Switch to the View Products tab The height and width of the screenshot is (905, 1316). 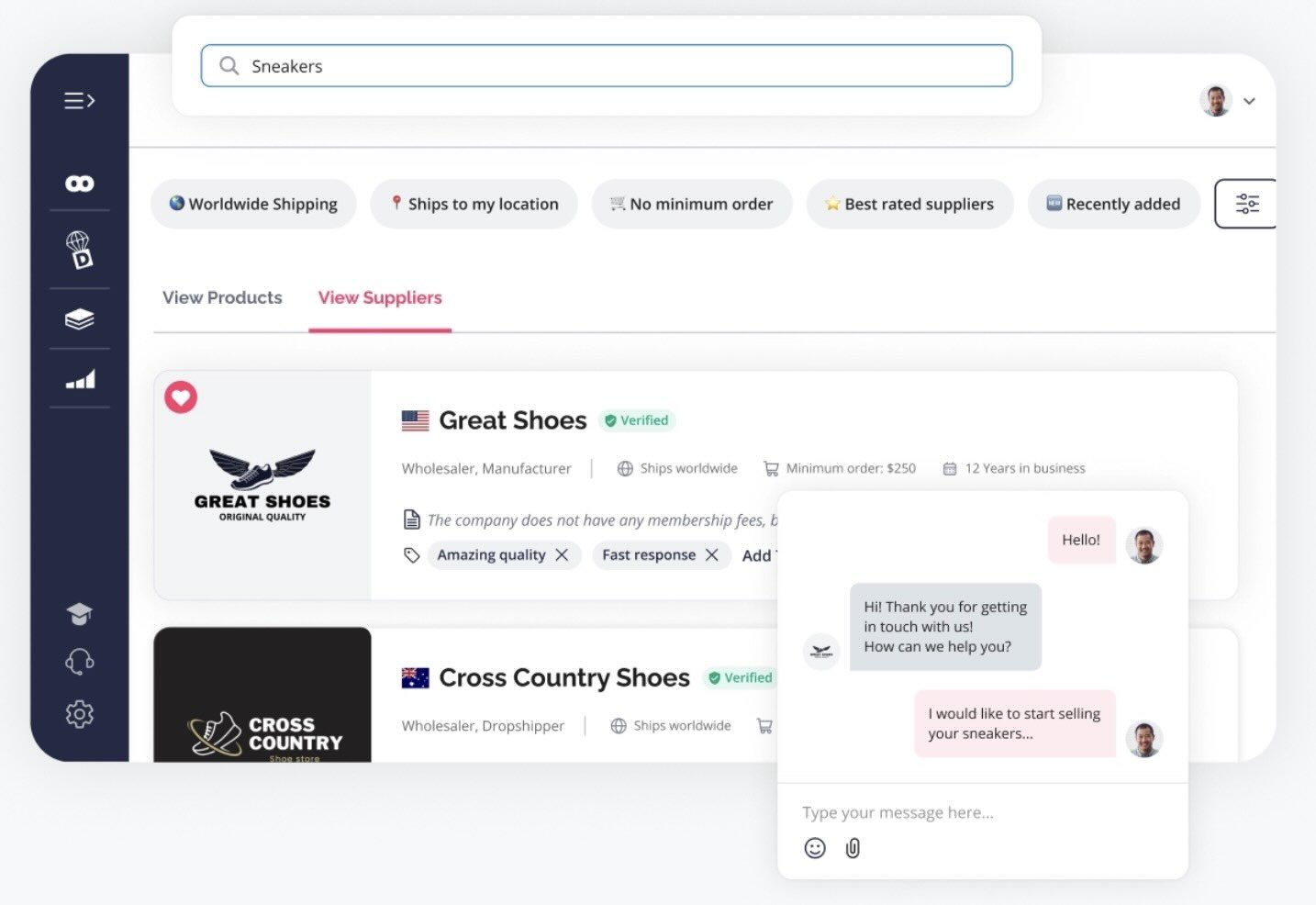click(x=222, y=297)
